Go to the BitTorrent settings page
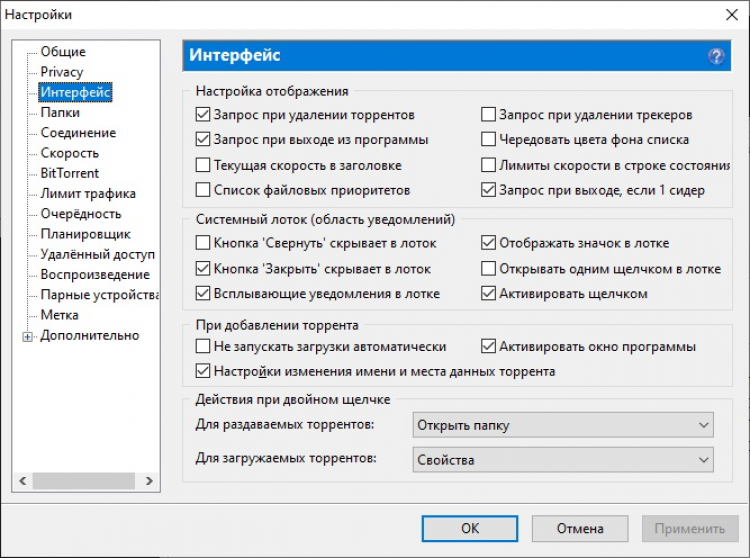The width and height of the screenshot is (750, 558). pyautogui.click(x=70, y=173)
